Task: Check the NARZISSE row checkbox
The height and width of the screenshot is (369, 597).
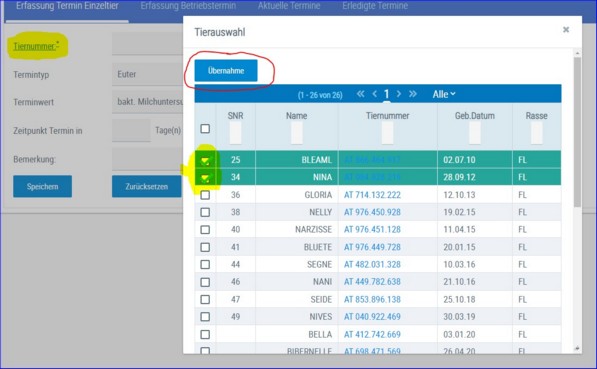Action: point(205,230)
